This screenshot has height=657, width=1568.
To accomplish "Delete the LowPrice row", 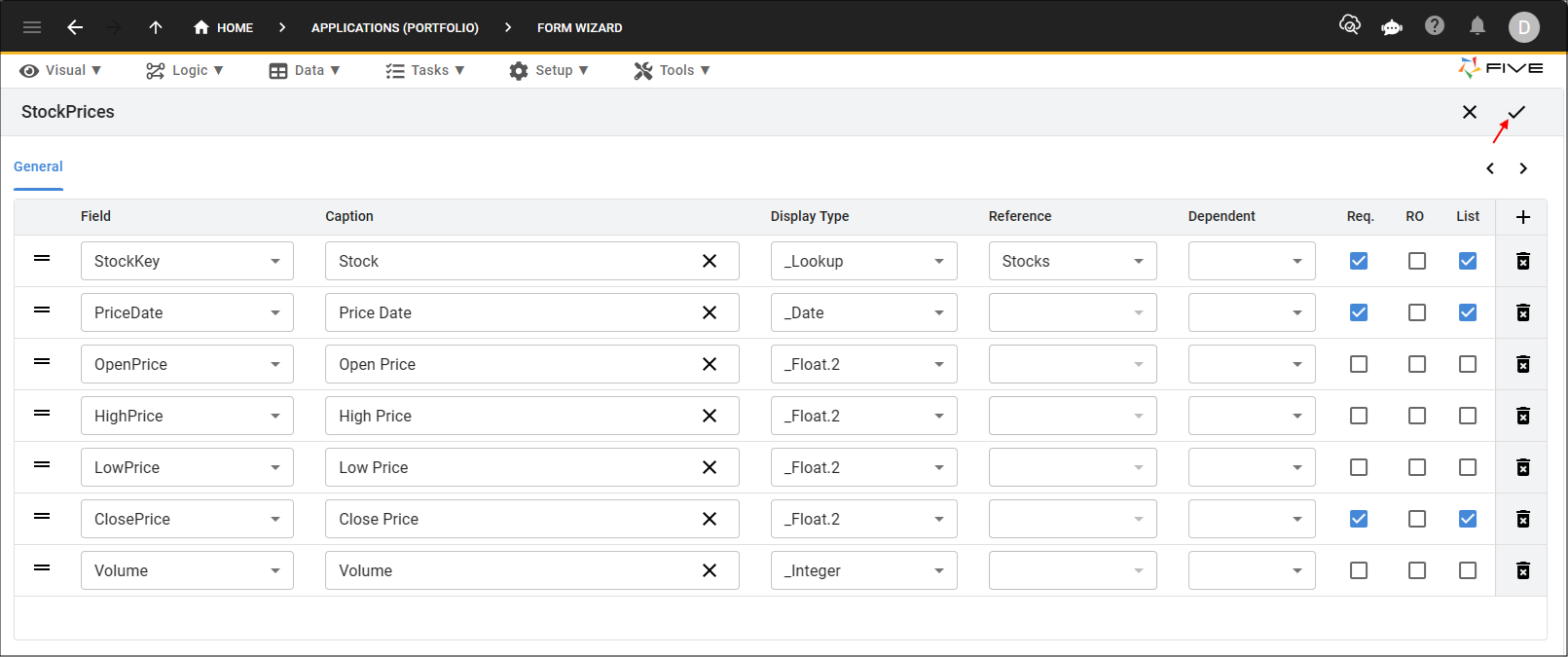I will pos(1523,467).
